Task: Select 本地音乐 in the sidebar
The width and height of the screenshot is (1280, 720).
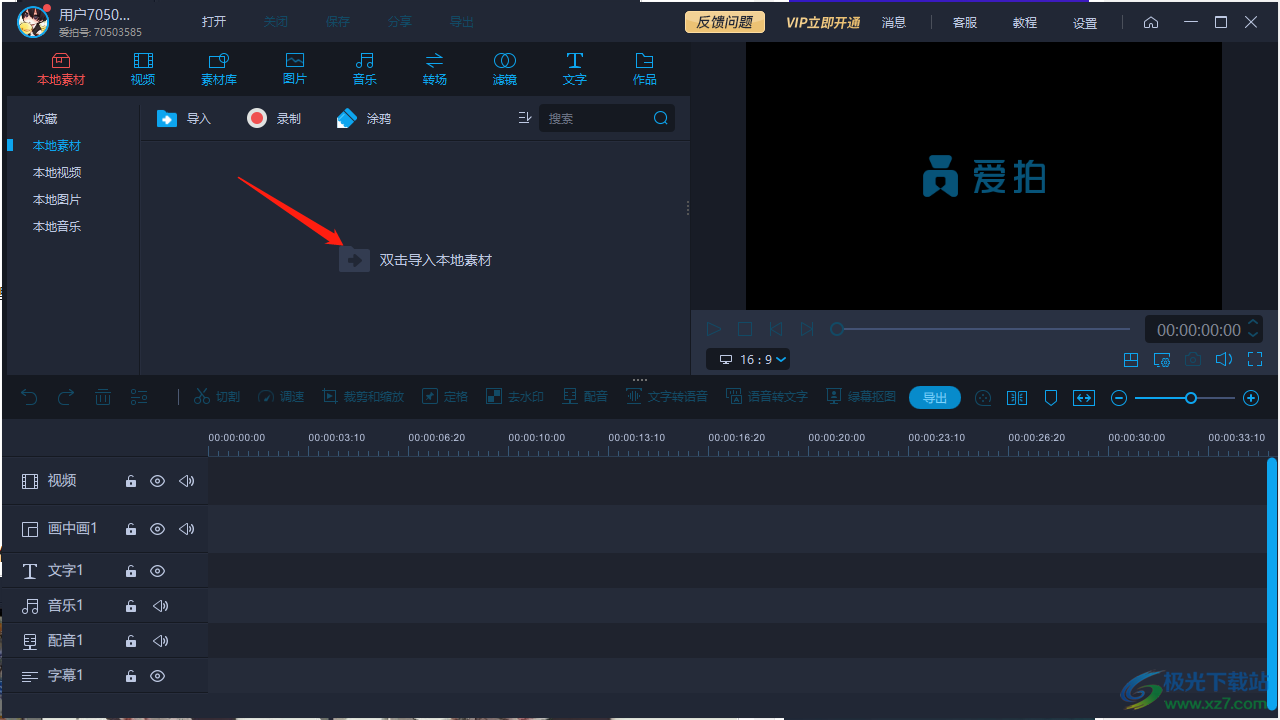Action: [57, 226]
